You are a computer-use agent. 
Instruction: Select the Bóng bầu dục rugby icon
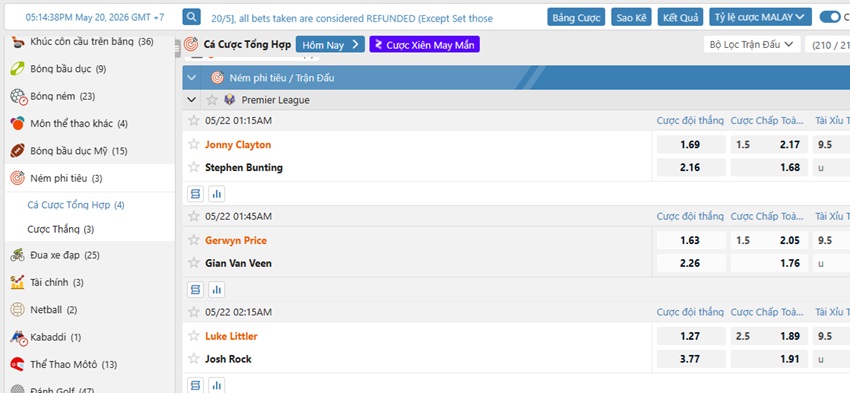coord(17,69)
